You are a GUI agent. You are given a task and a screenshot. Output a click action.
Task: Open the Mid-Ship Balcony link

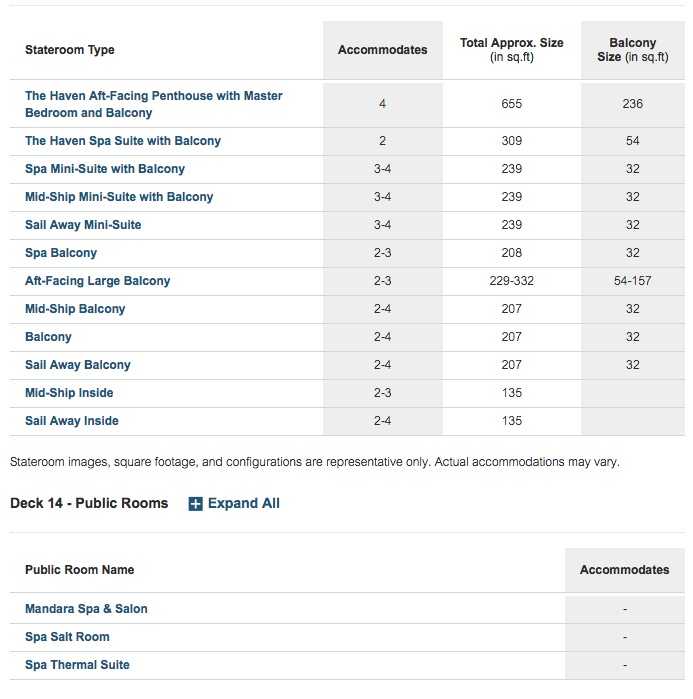point(75,309)
